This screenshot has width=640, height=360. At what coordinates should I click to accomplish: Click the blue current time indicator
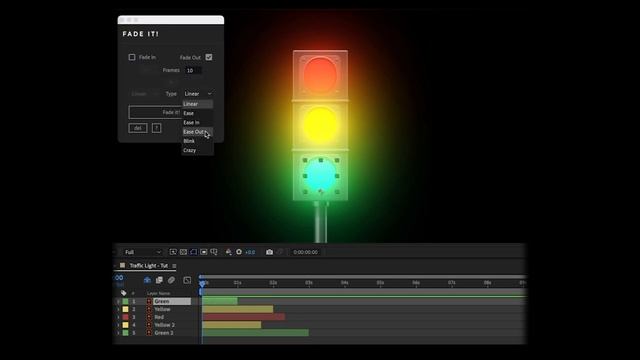(202, 284)
